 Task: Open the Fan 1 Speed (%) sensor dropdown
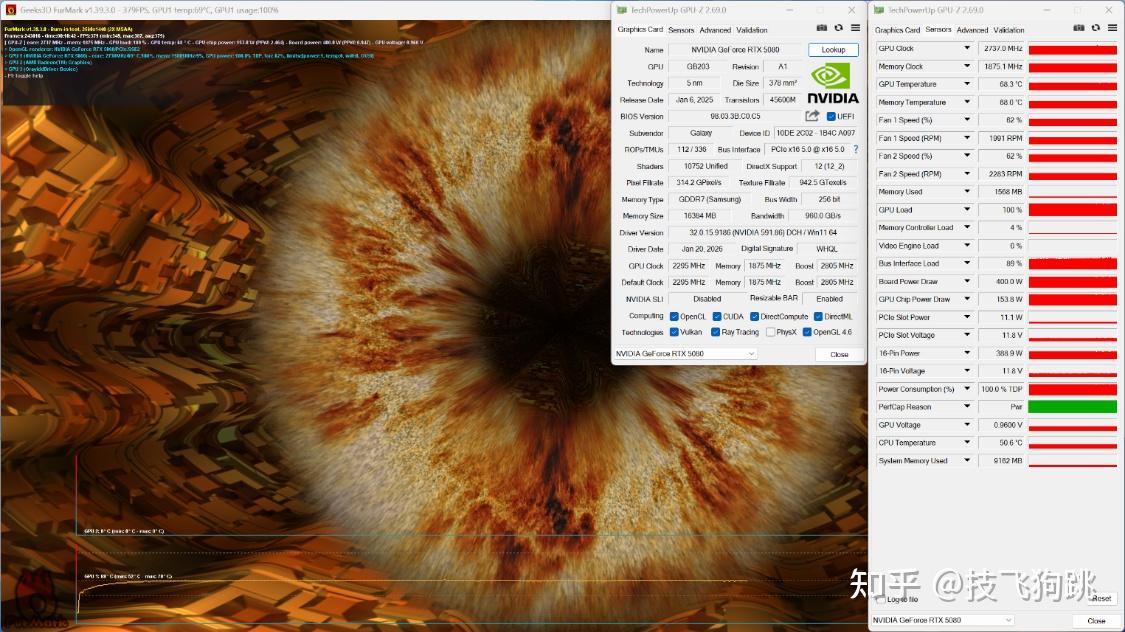click(966, 120)
